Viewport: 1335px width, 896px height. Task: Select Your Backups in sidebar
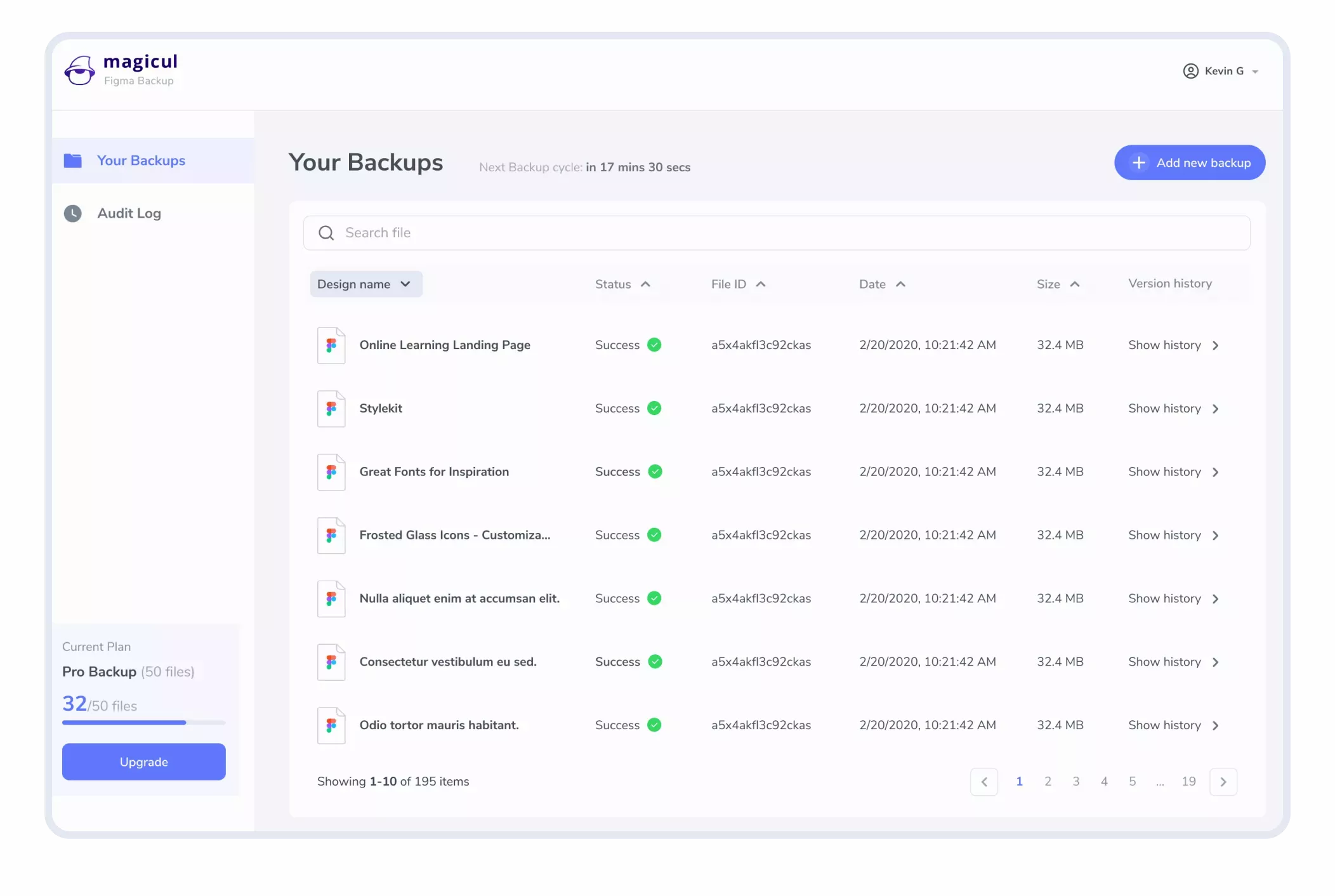point(141,161)
